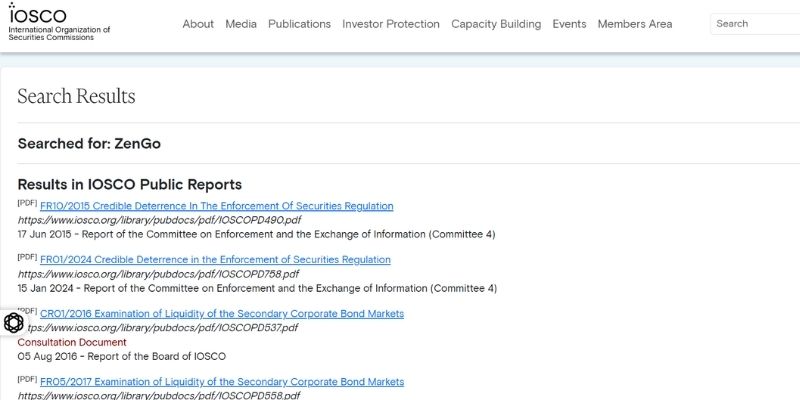Click the IOSCOPD758.pdf URL text
800x400 pixels.
pos(158,274)
